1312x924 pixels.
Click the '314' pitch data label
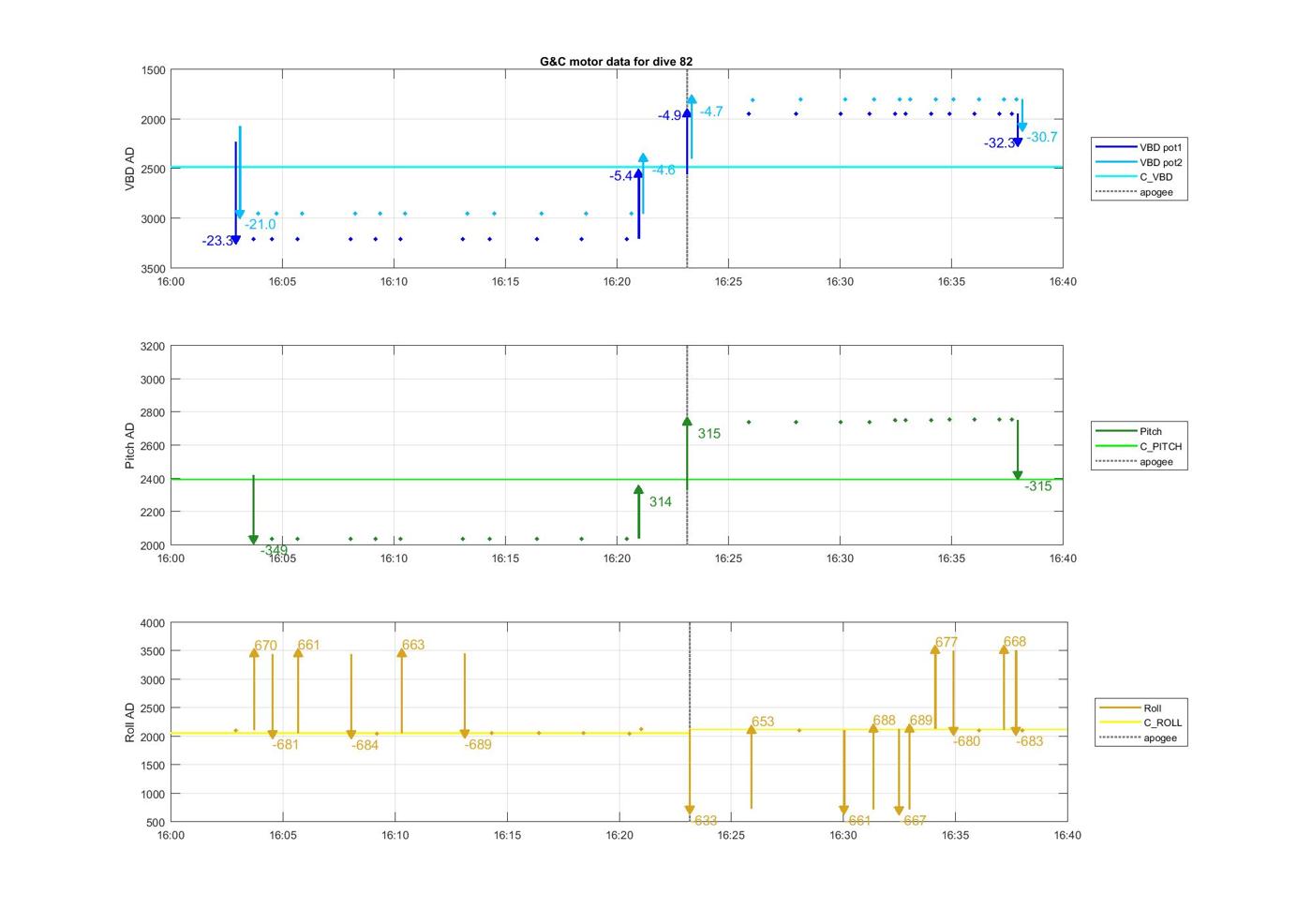click(661, 502)
